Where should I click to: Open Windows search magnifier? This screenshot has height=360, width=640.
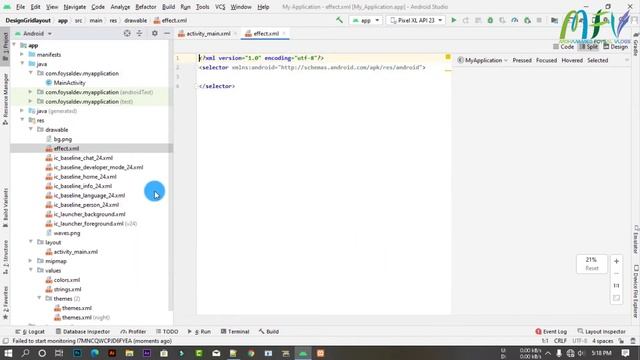[x=25, y=353]
